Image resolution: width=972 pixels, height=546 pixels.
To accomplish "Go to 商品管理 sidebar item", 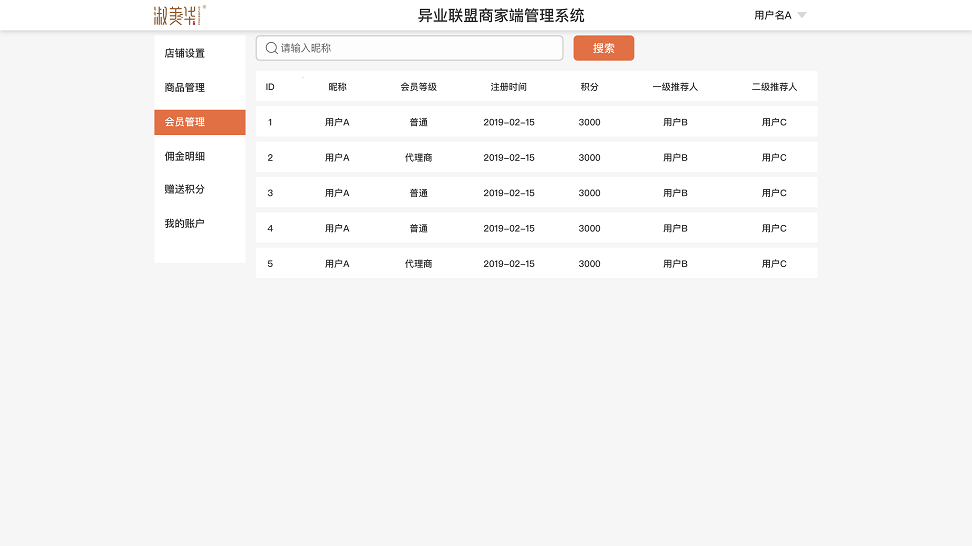I will (185, 87).
